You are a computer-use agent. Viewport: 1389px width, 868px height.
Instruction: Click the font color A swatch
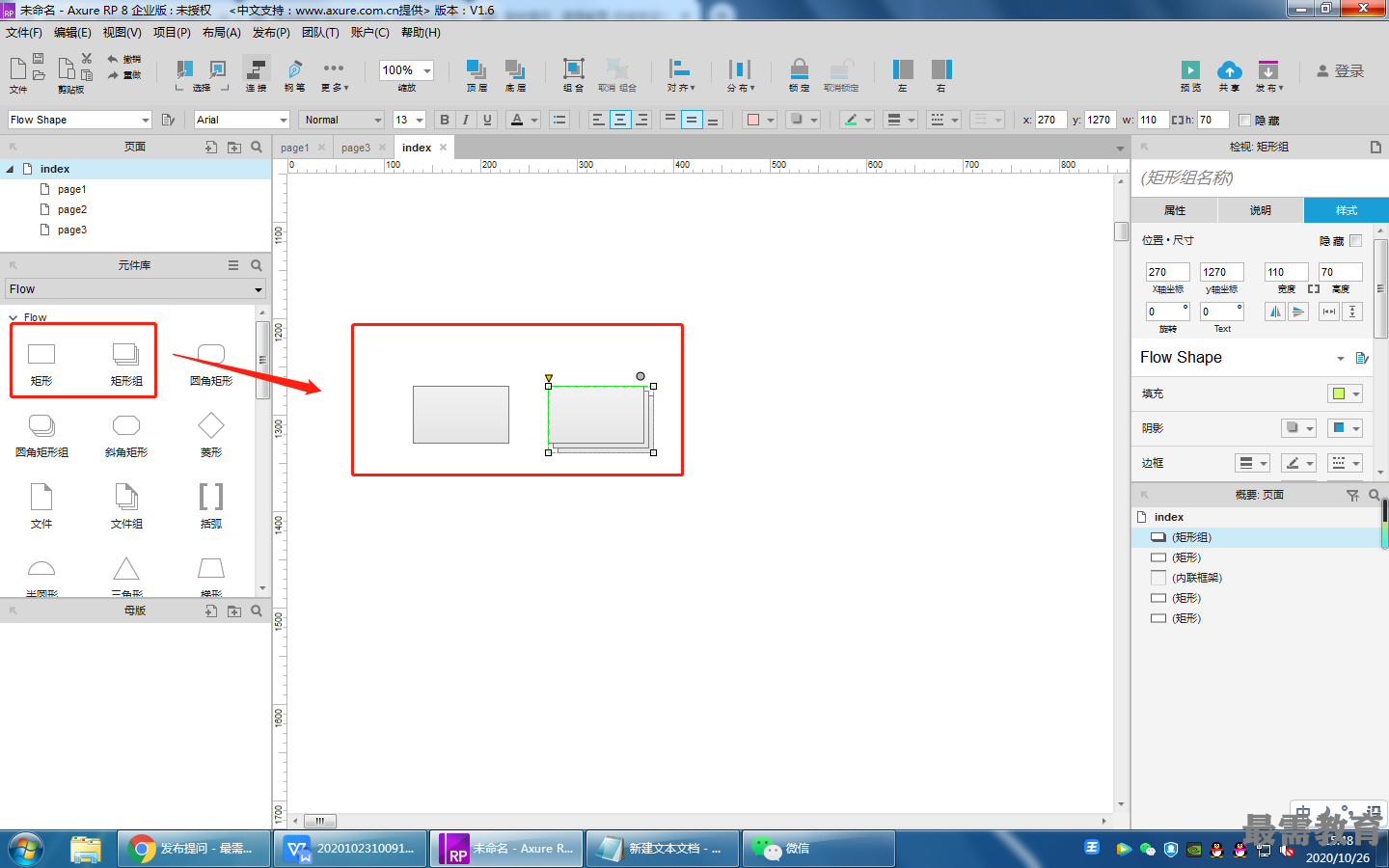click(x=517, y=120)
